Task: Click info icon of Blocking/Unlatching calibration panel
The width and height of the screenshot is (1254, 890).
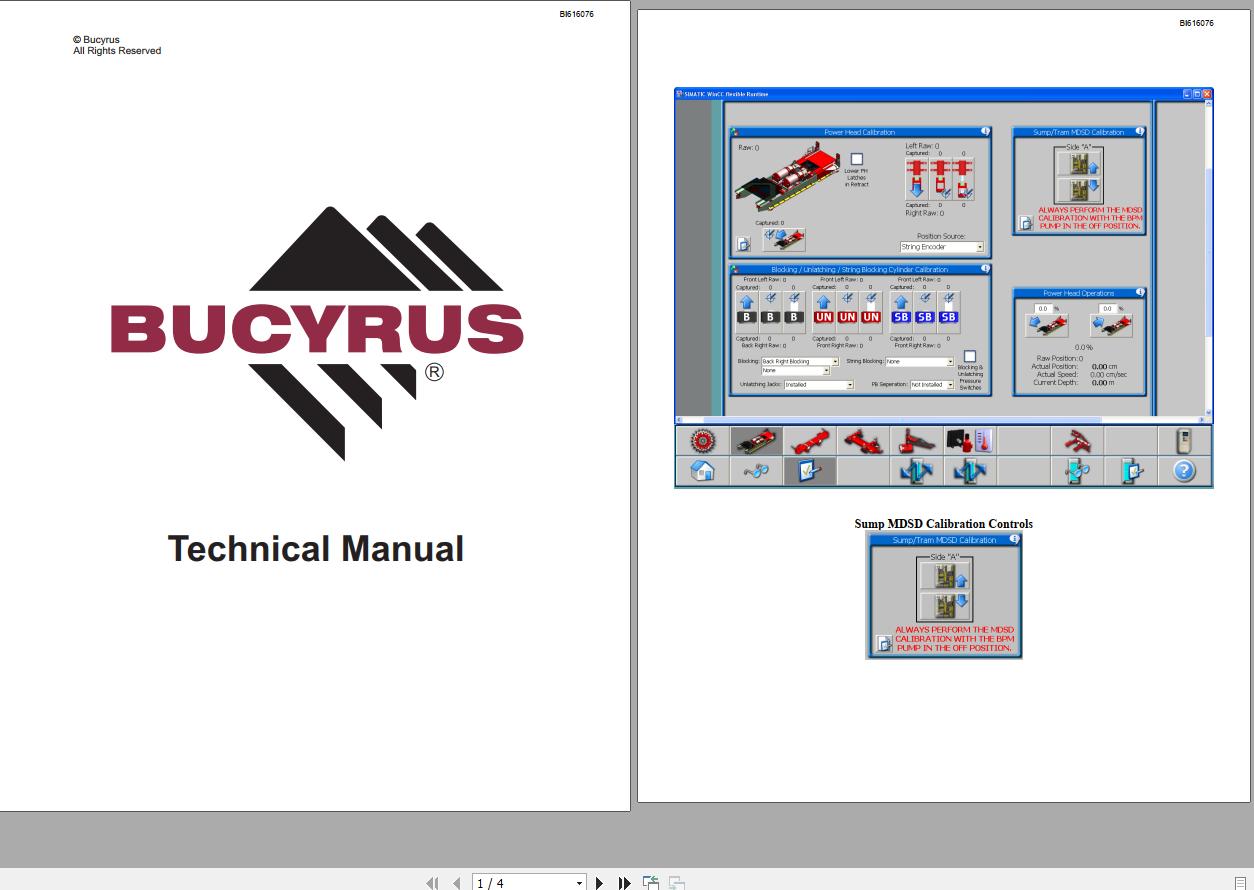Action: pos(985,269)
